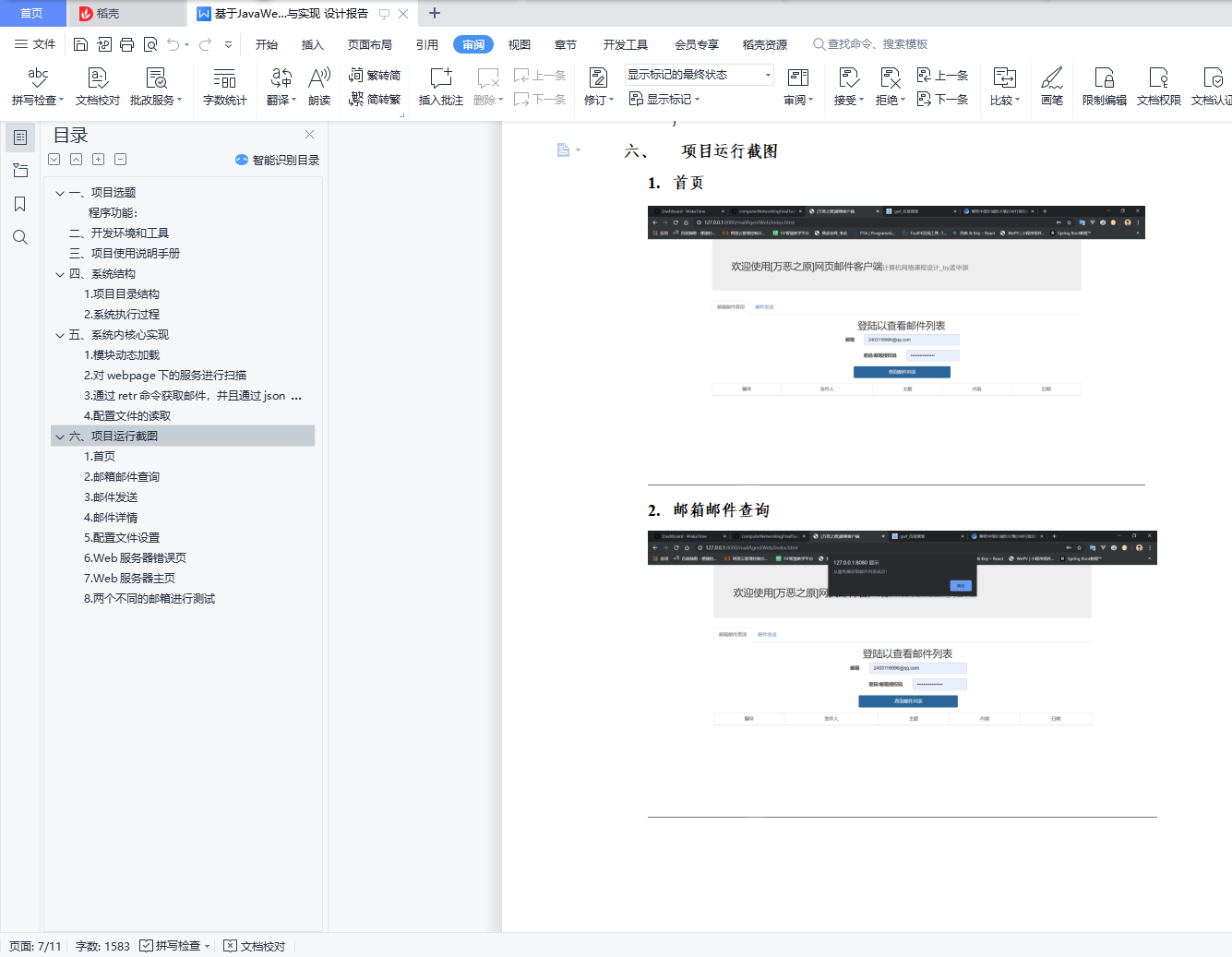Convert text with 简转繁
1232x957 pixels.
click(375, 99)
